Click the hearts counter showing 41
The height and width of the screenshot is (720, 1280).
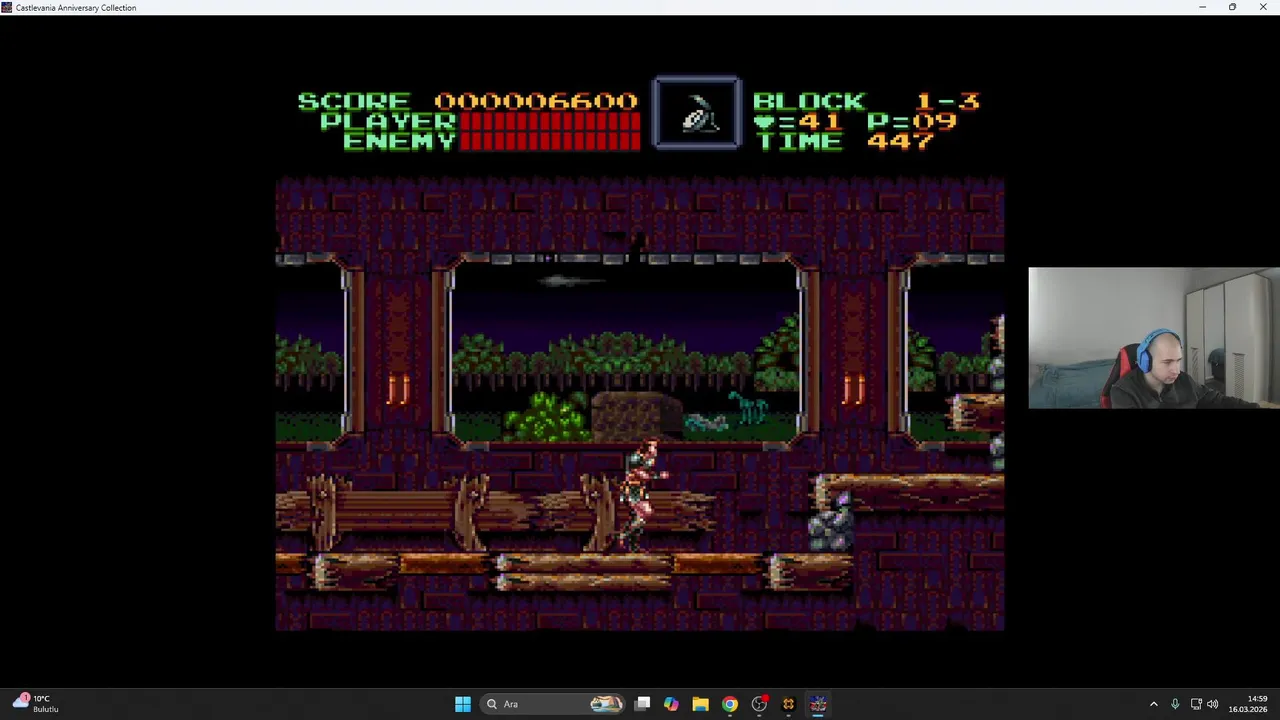coord(797,121)
